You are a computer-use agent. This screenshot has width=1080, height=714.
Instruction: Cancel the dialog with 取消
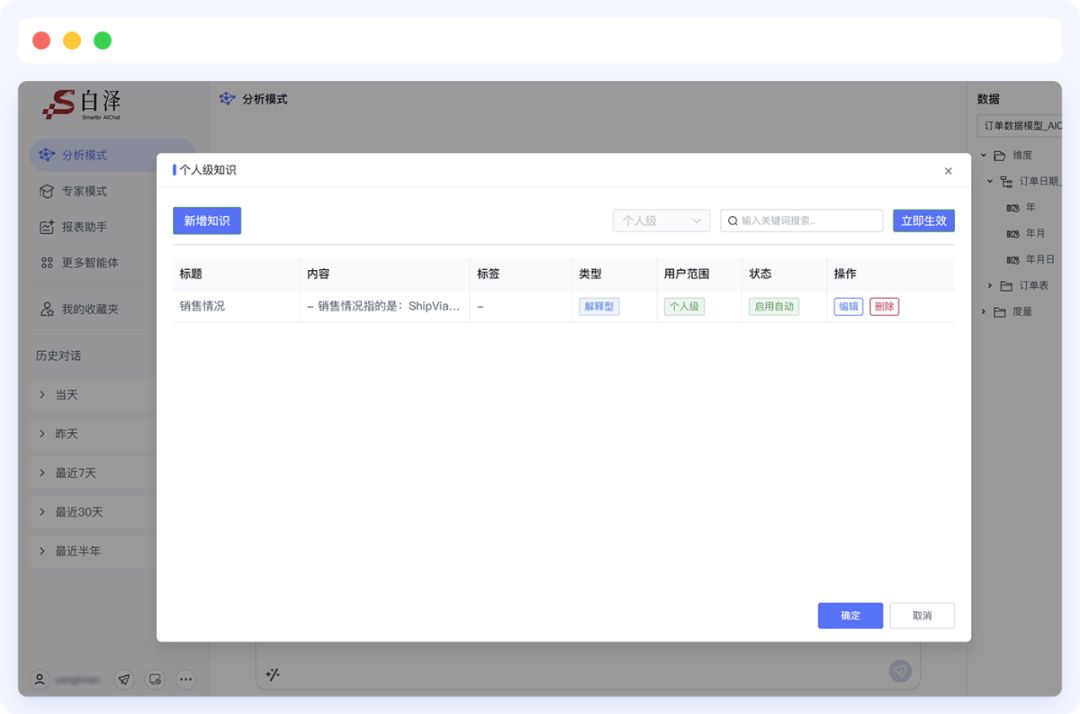click(x=922, y=616)
